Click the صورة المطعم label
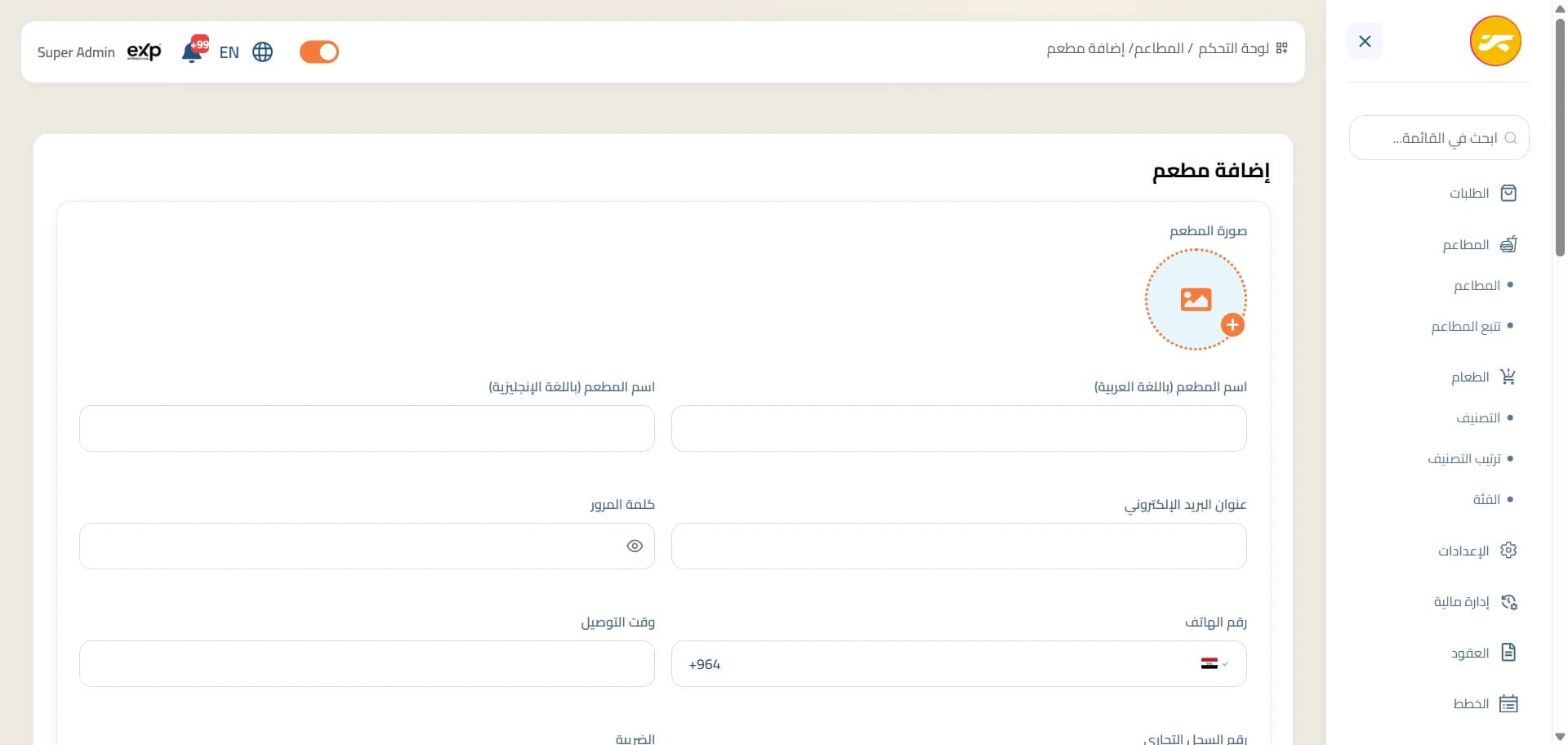 coord(1208,231)
